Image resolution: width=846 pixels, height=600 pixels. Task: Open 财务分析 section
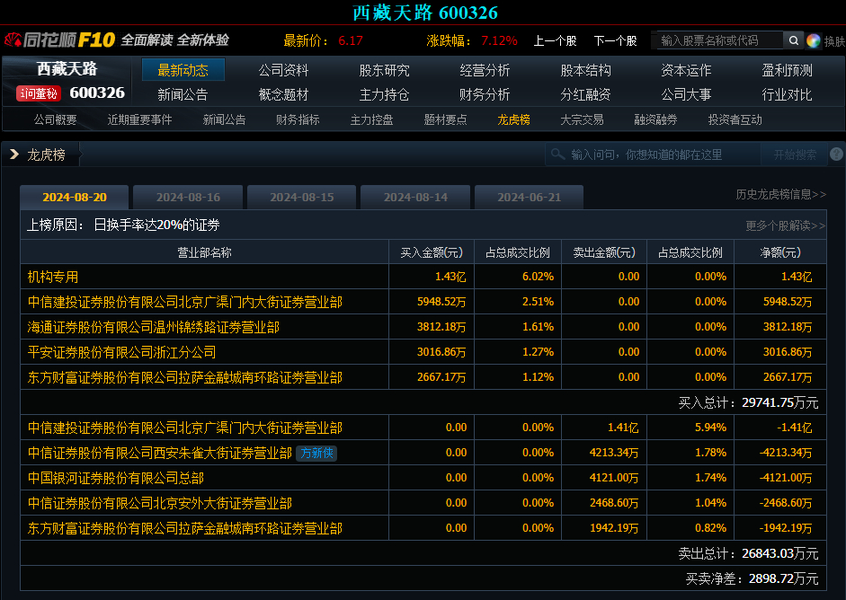click(x=485, y=95)
